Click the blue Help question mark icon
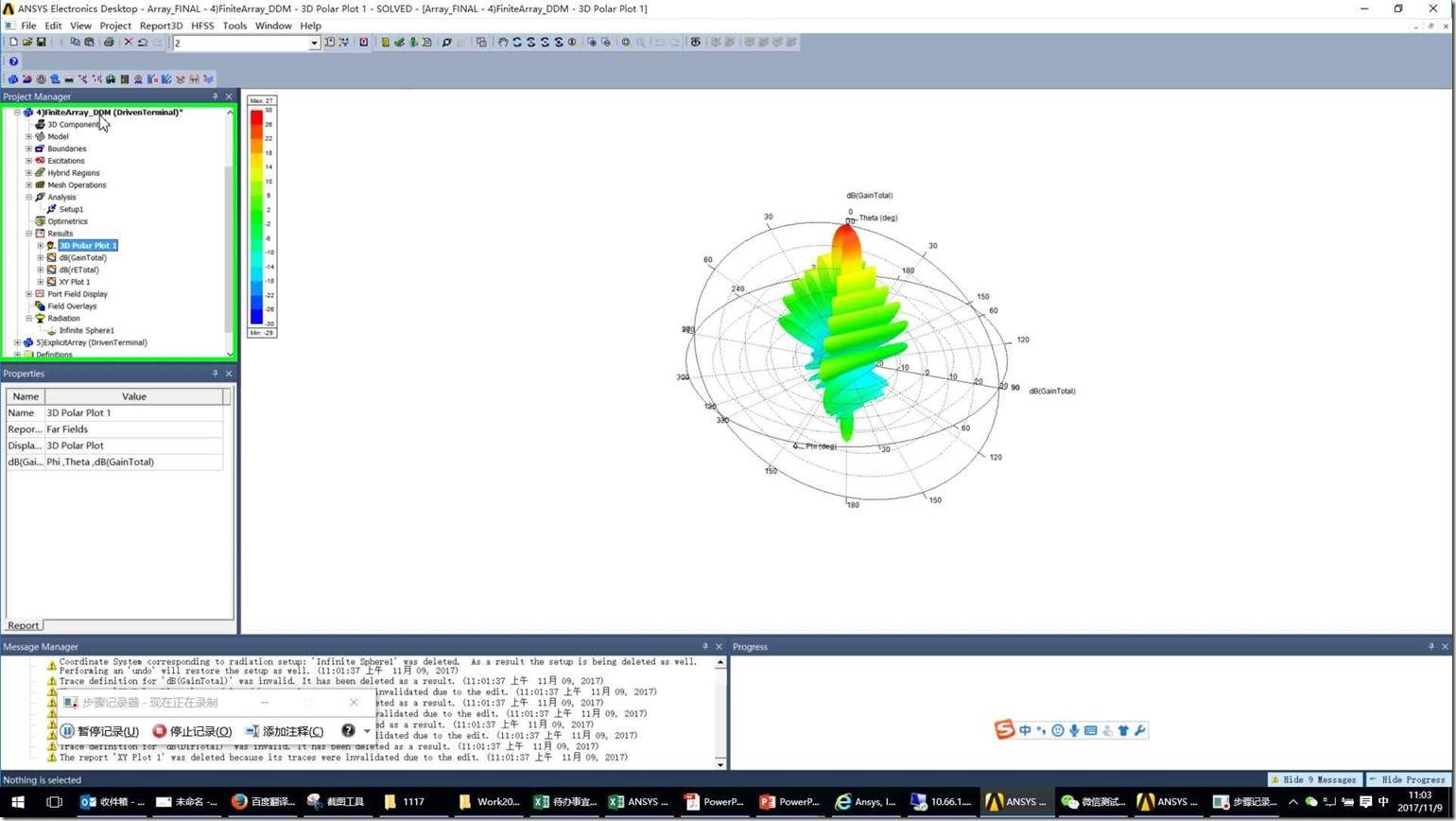The width and height of the screenshot is (1456, 821). [13, 61]
